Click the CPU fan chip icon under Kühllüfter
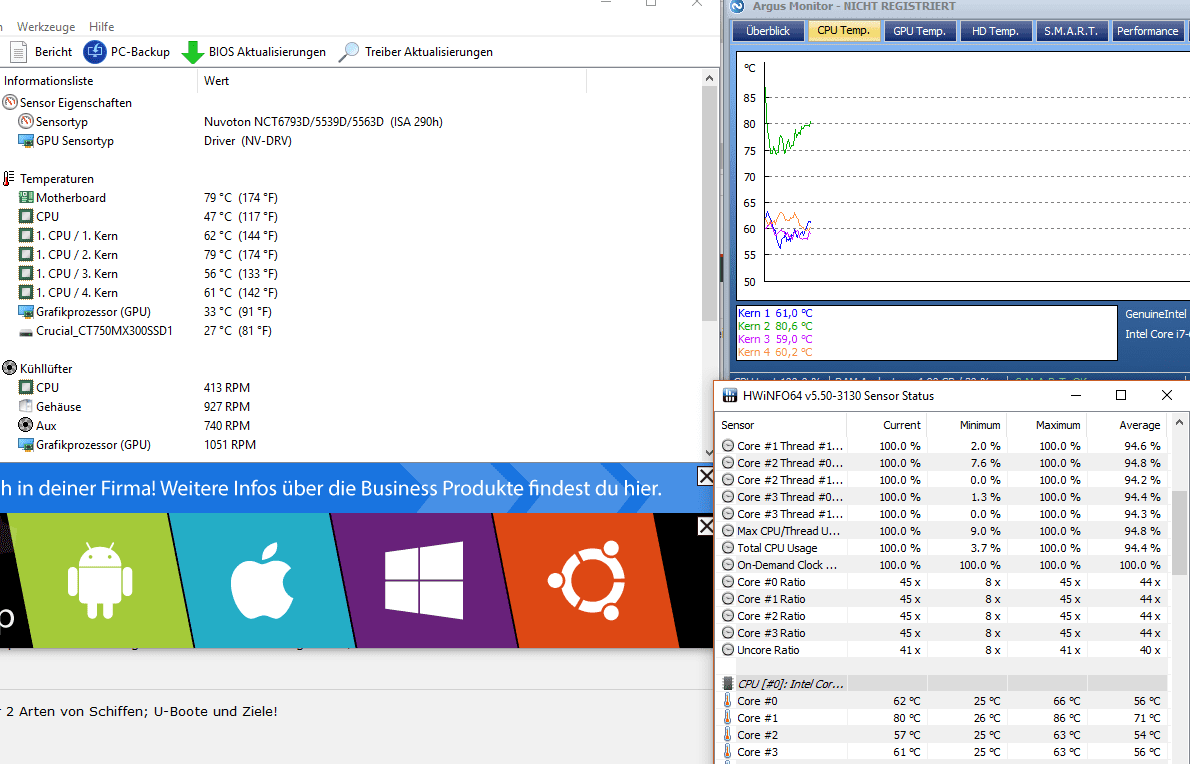The width and height of the screenshot is (1190, 764). 26,387
